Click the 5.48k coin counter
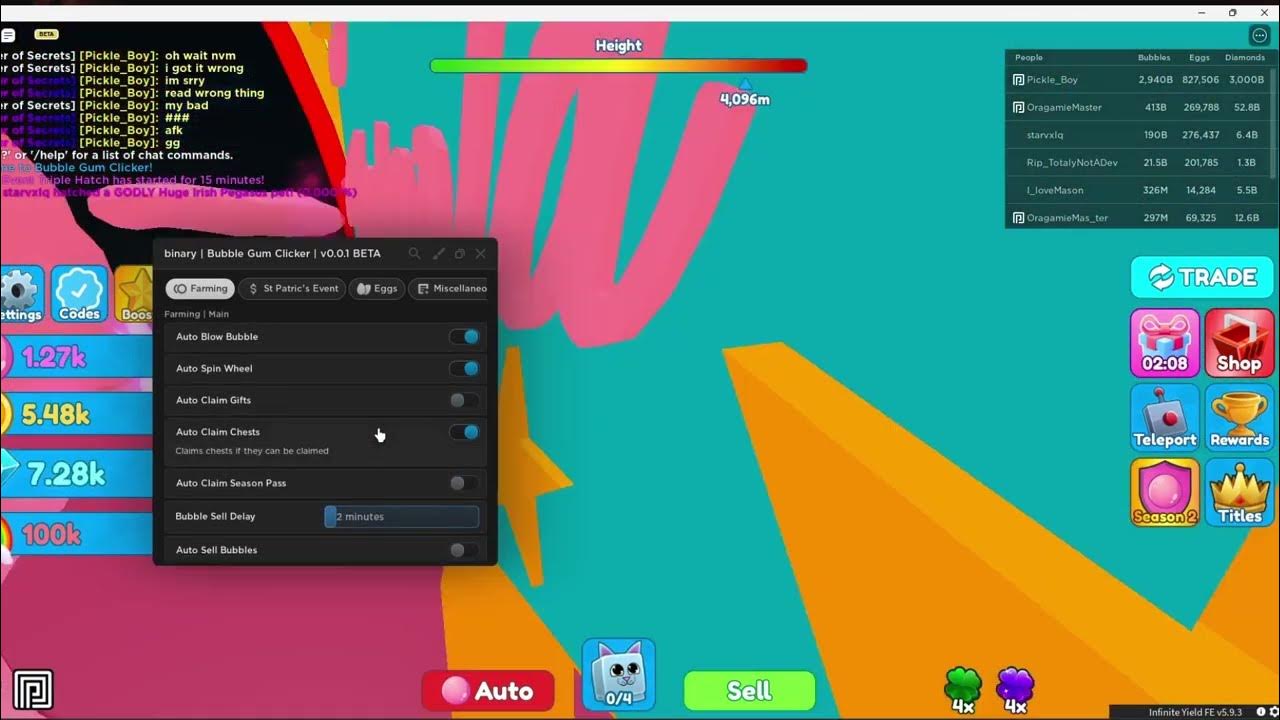Image resolution: width=1280 pixels, height=720 pixels. (75, 415)
